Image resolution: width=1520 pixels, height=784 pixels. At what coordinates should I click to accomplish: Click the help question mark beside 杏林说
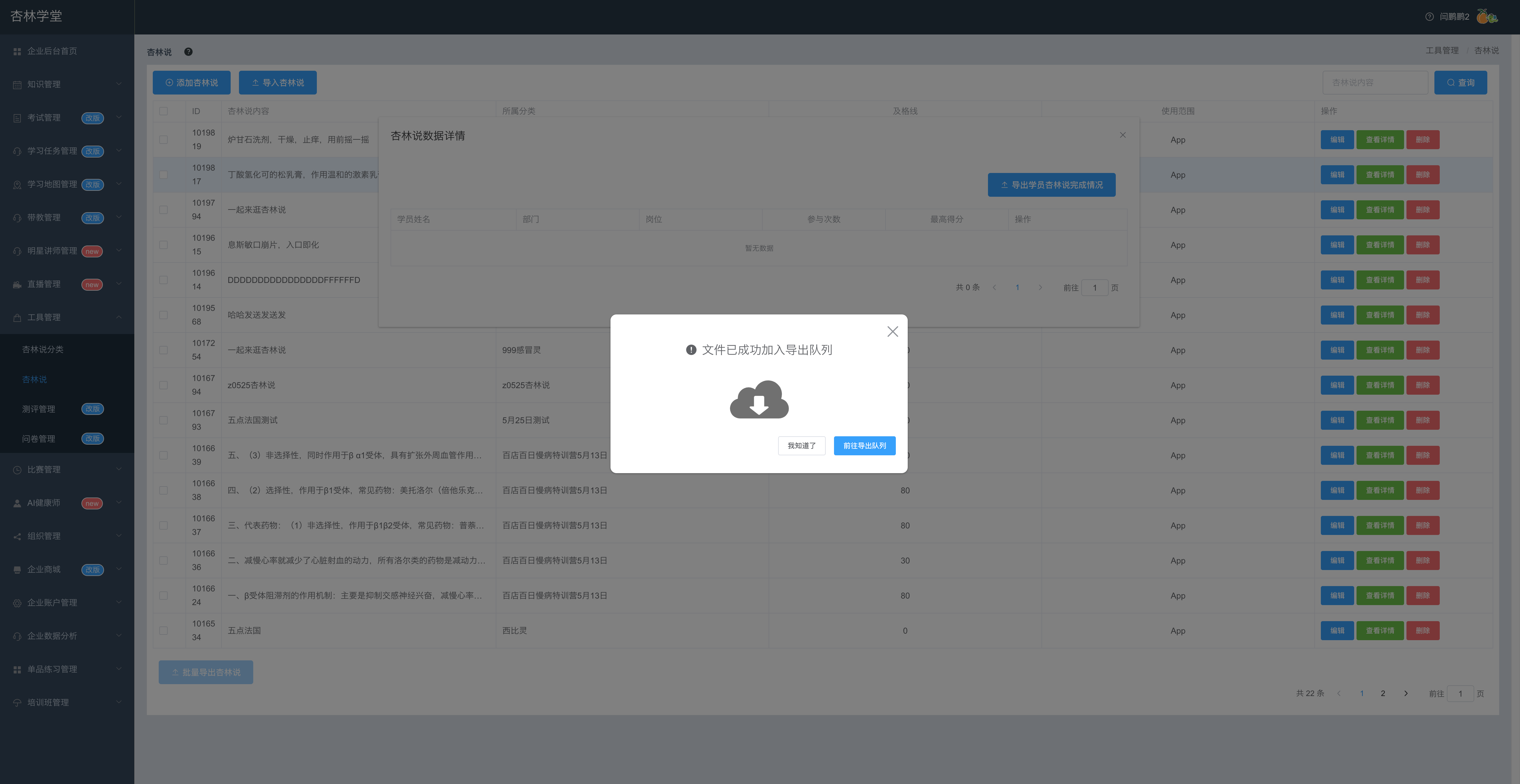point(188,52)
